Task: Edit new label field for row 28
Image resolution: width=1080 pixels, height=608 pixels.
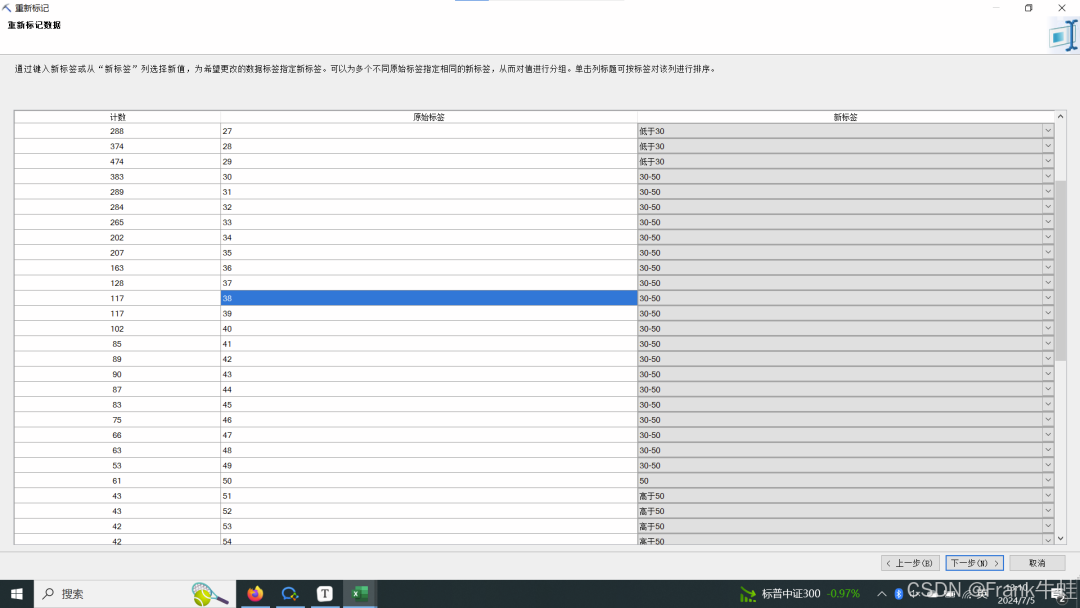Action: pyautogui.click(x=840, y=146)
